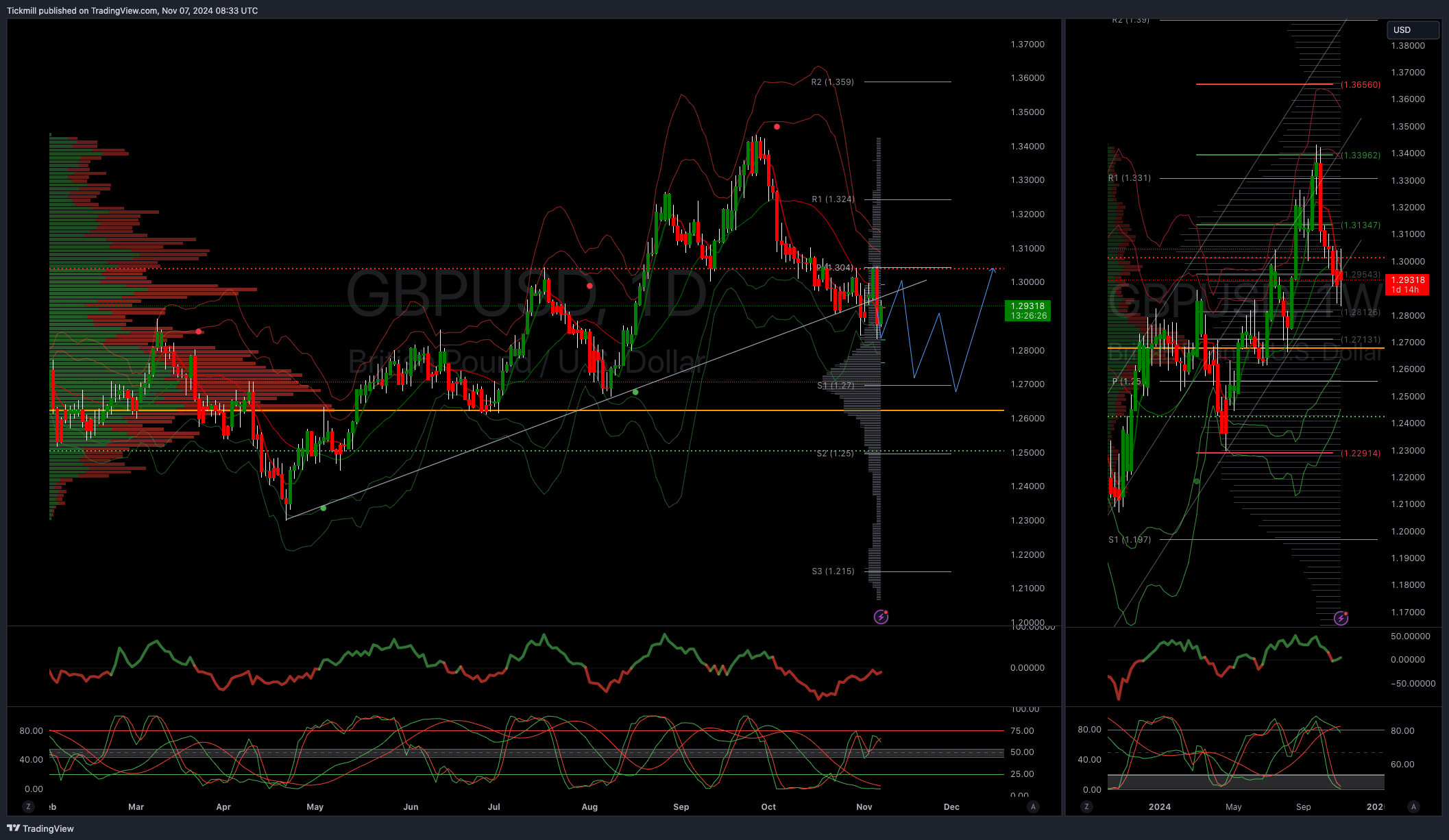Click the red marker dot above the October high
1449x840 pixels.
[x=777, y=127]
